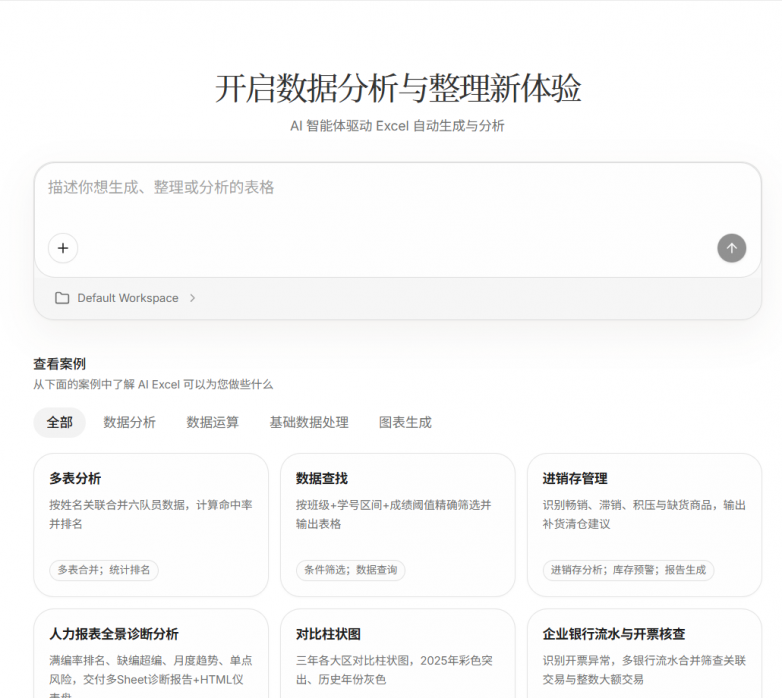Click the send arrow button

[x=732, y=248]
